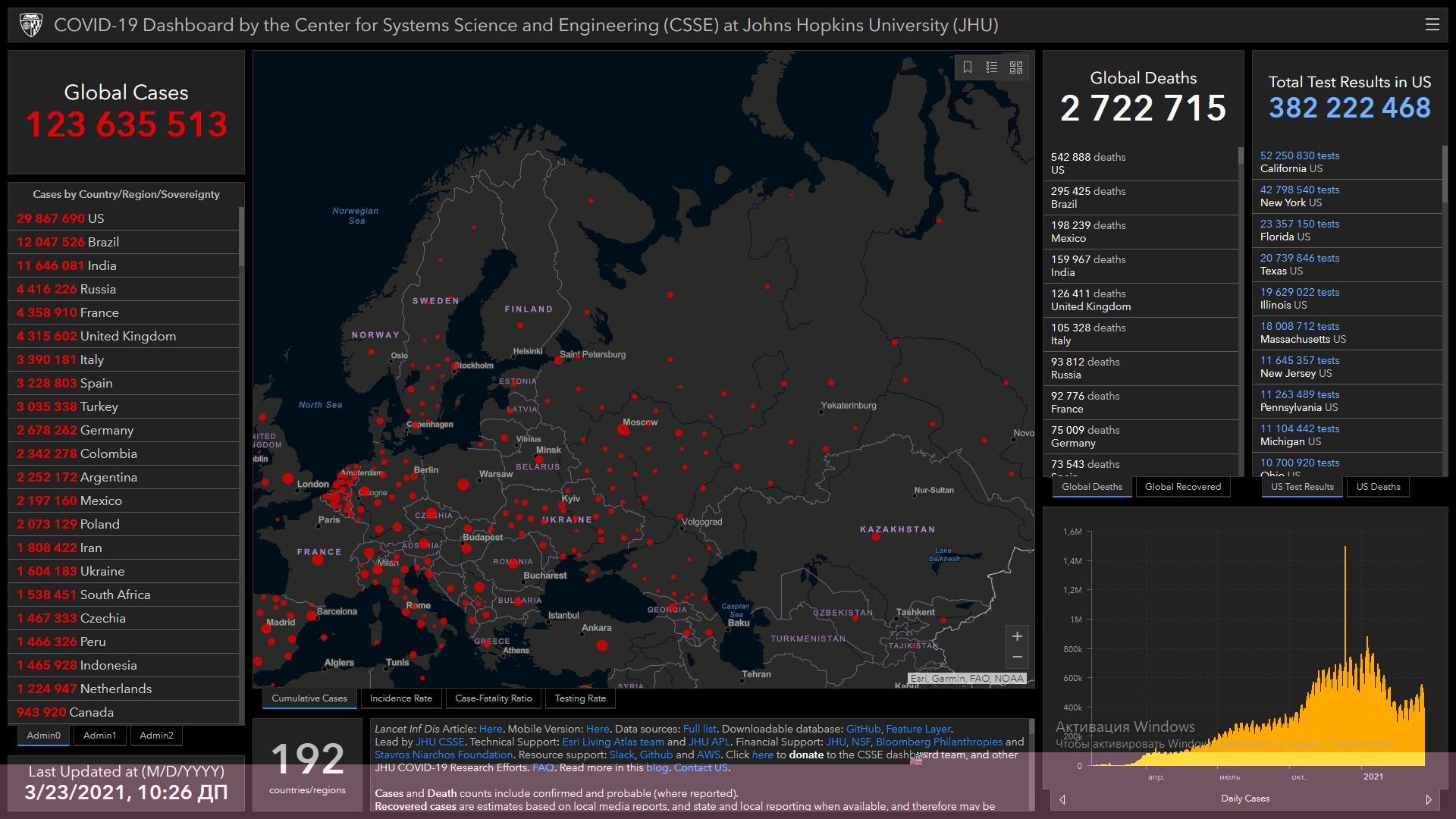Open the US Deaths tab
Image resolution: width=1456 pixels, height=819 pixels.
[x=1378, y=487]
